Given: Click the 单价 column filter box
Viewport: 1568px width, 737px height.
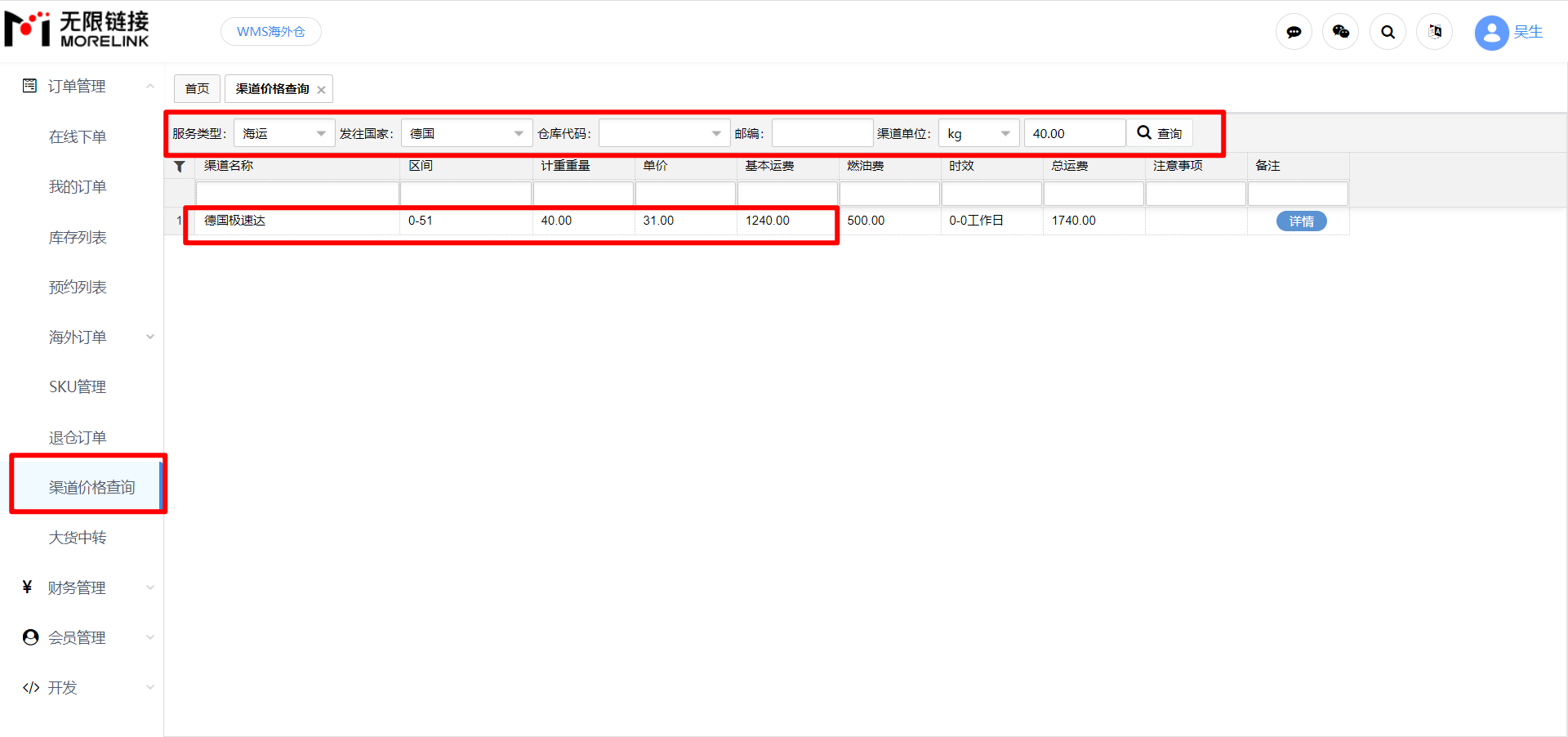Looking at the screenshot, I should [x=685, y=194].
